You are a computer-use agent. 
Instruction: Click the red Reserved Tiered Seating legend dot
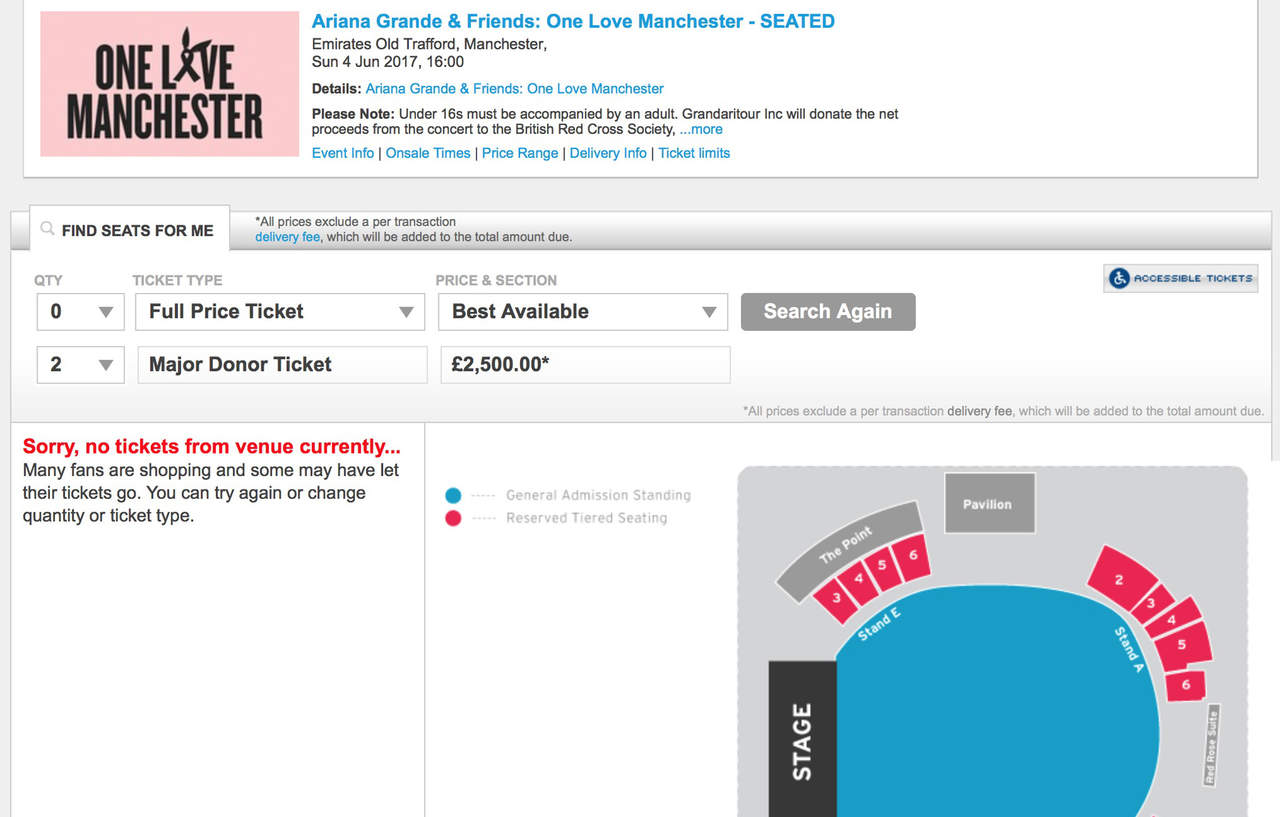(x=453, y=518)
